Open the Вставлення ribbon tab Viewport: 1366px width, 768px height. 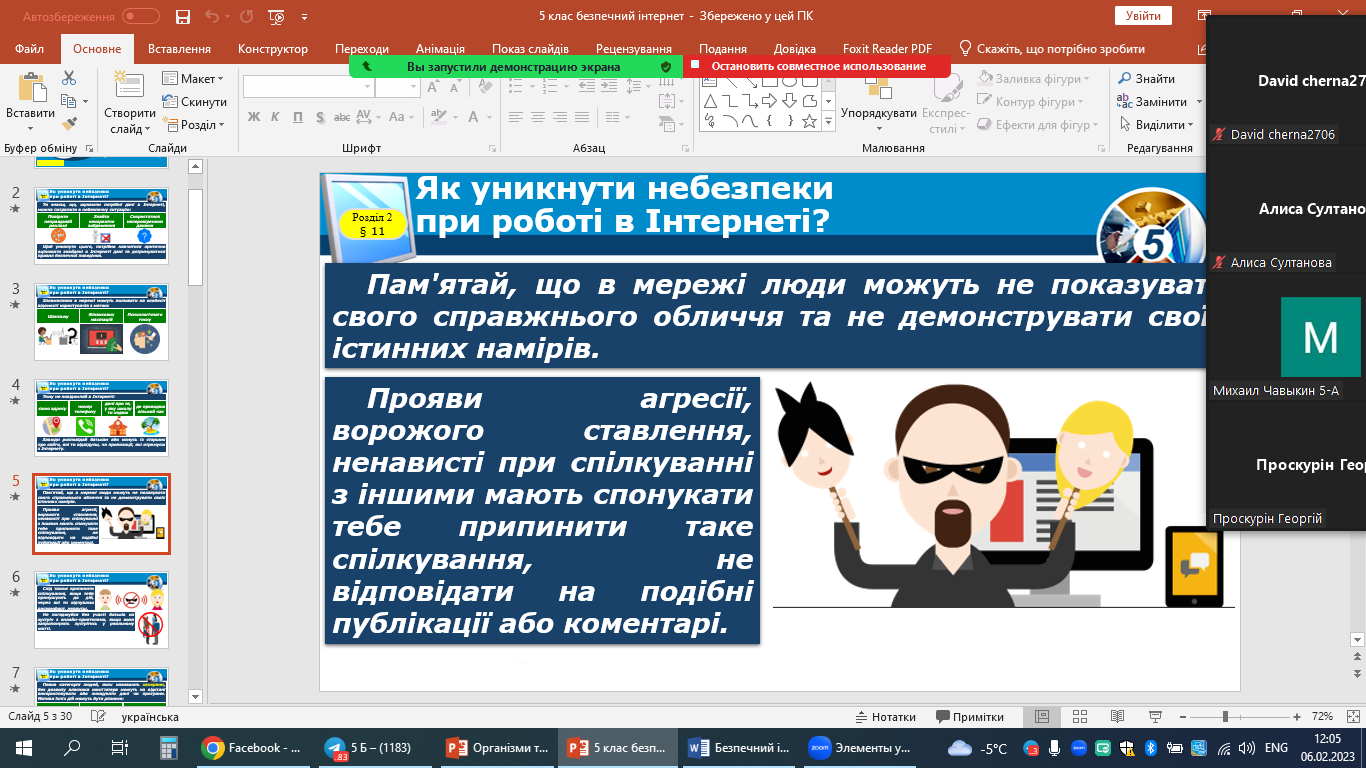click(x=179, y=49)
